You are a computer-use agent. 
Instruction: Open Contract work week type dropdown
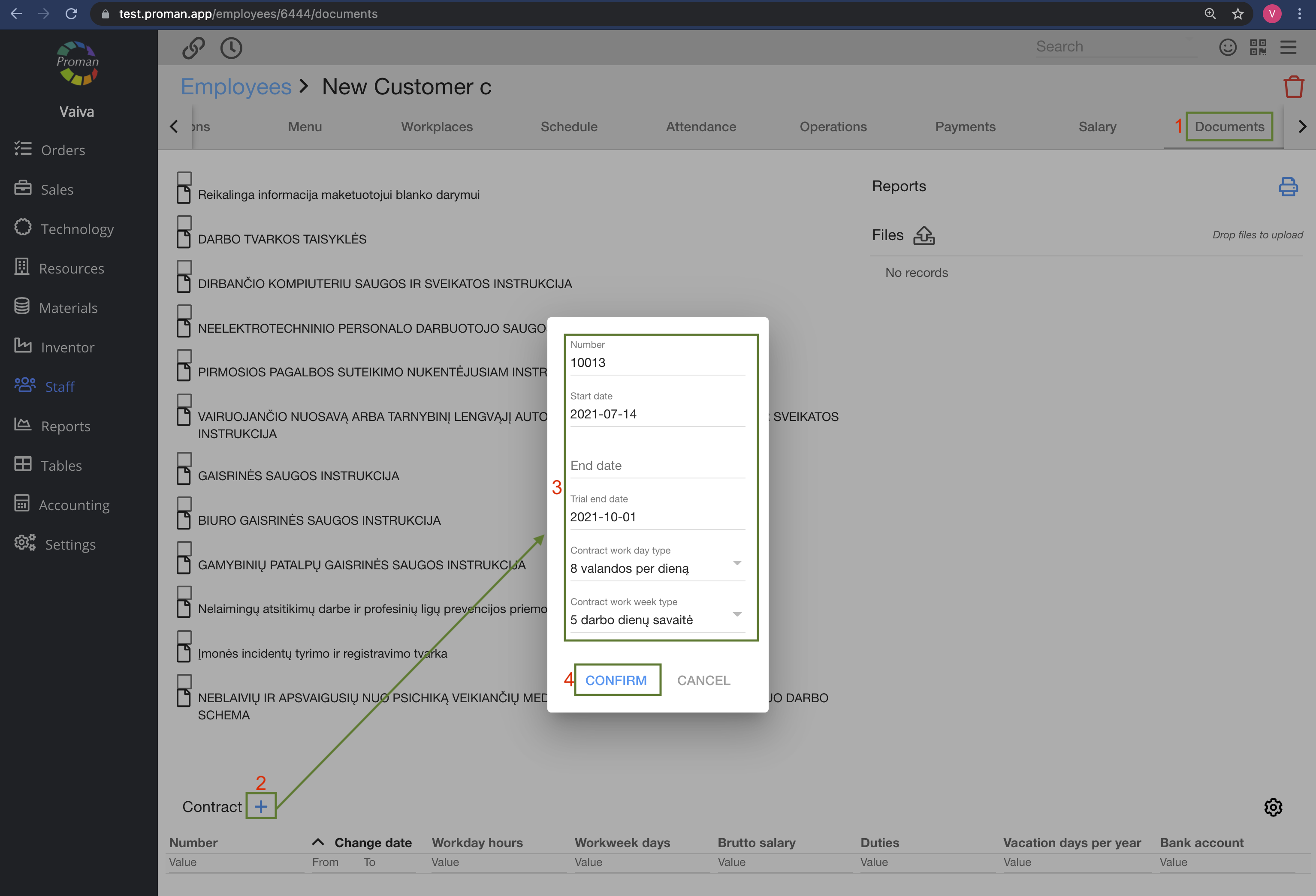click(x=657, y=620)
